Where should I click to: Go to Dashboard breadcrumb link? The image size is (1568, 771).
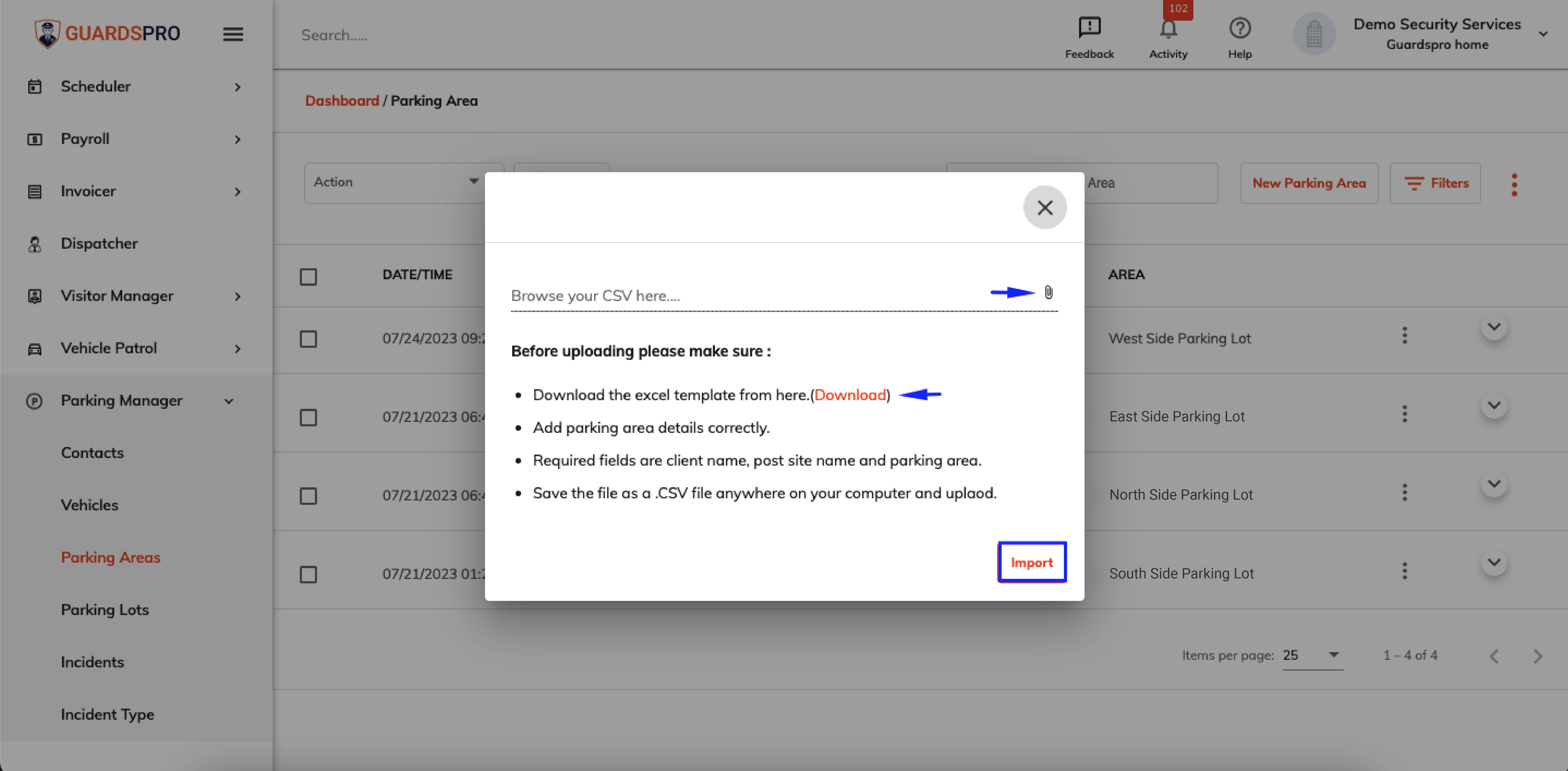pos(342,101)
